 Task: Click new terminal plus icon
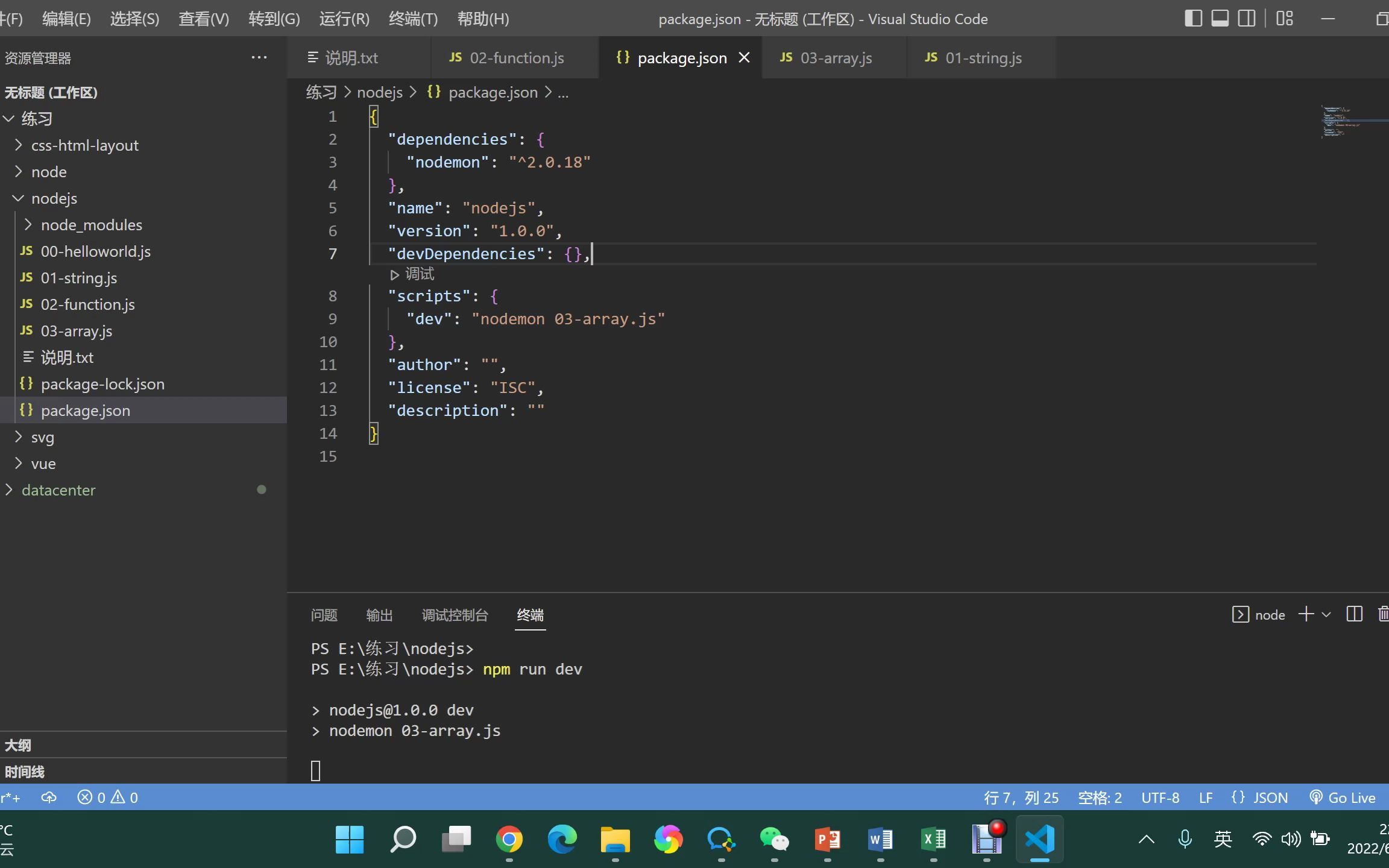click(x=1306, y=614)
